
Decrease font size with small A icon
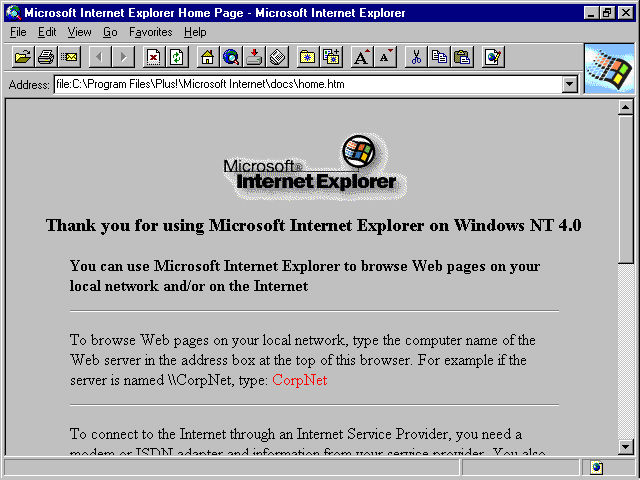click(x=385, y=57)
